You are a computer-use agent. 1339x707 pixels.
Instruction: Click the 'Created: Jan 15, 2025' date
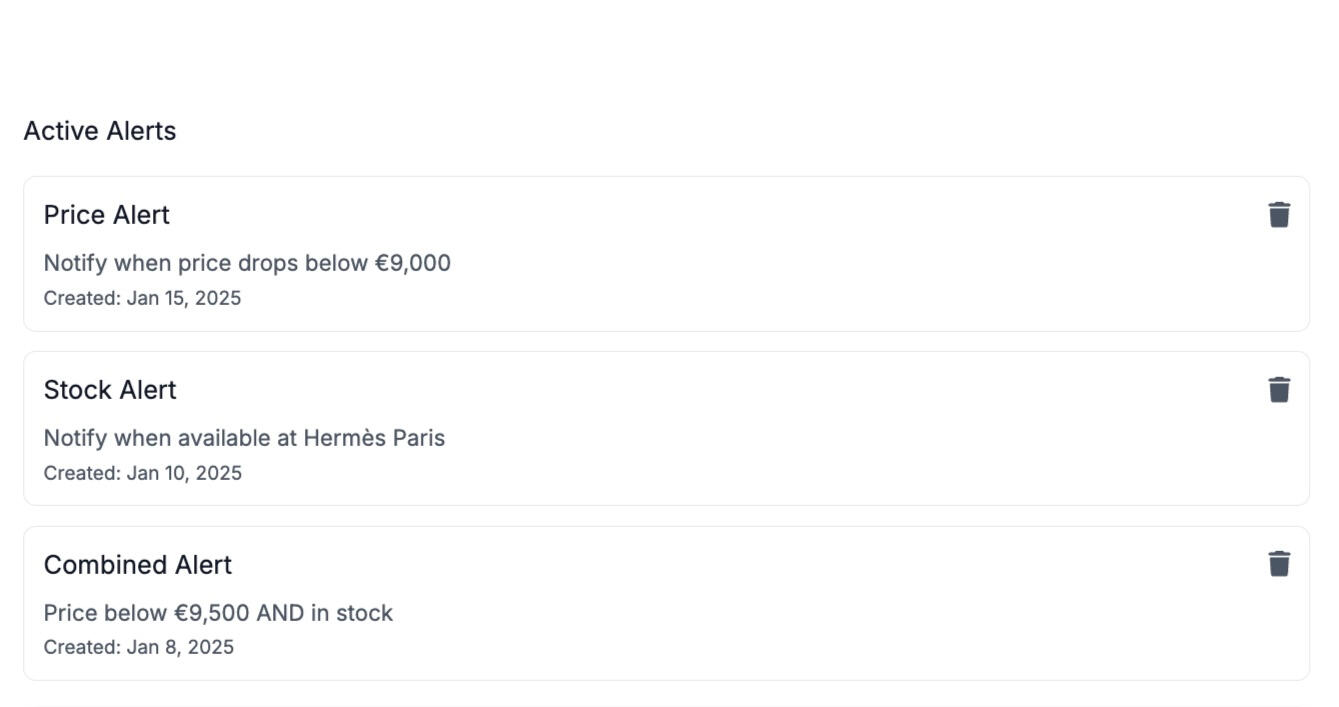click(142, 298)
